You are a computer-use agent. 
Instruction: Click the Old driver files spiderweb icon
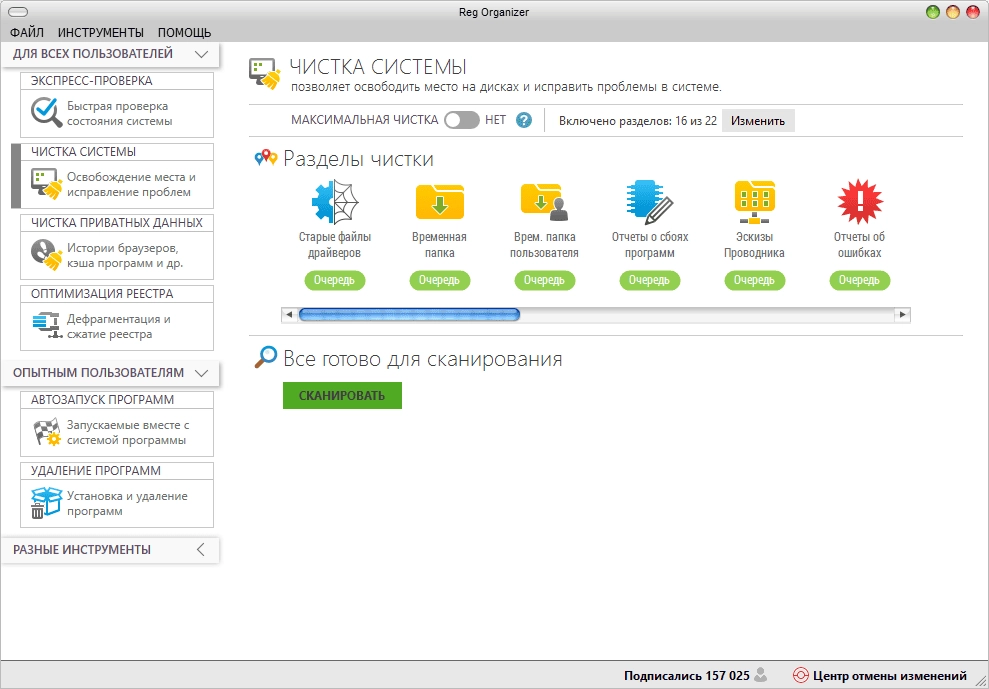[x=335, y=202]
